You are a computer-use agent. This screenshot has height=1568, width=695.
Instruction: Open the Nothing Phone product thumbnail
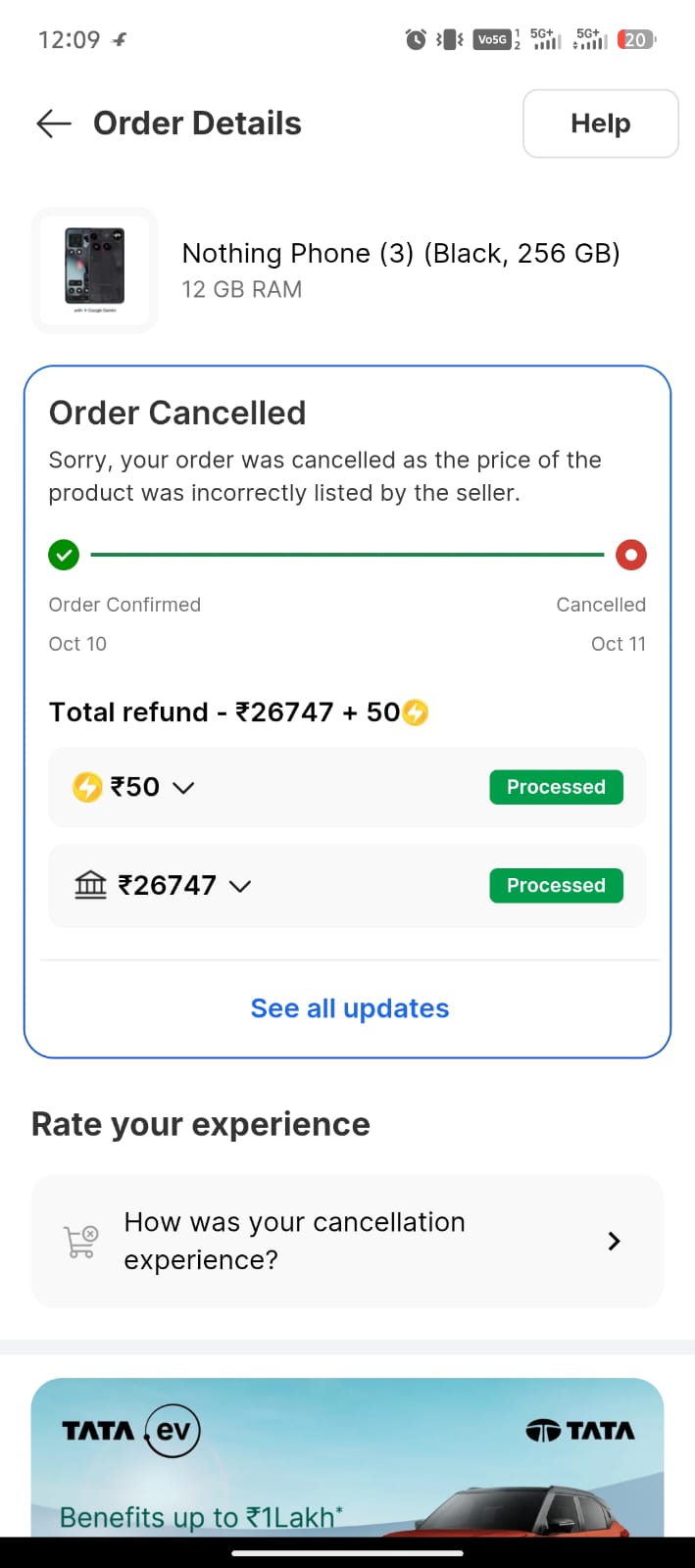tap(95, 269)
